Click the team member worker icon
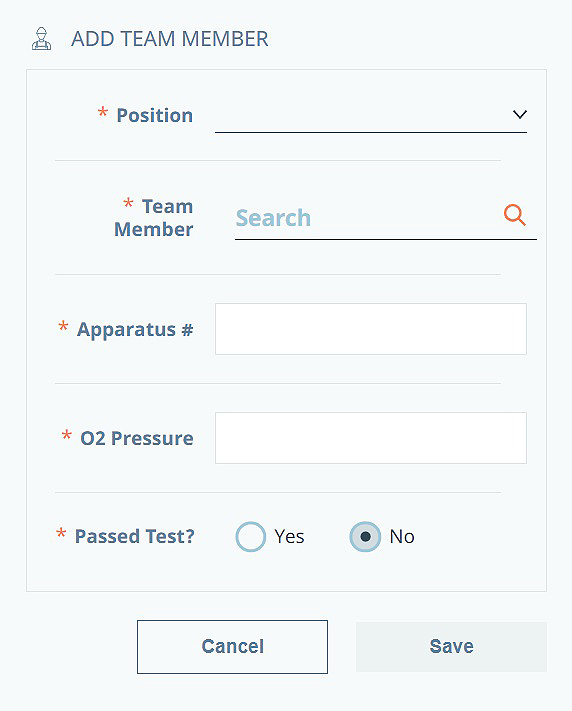This screenshot has width=572, height=711. (41, 39)
